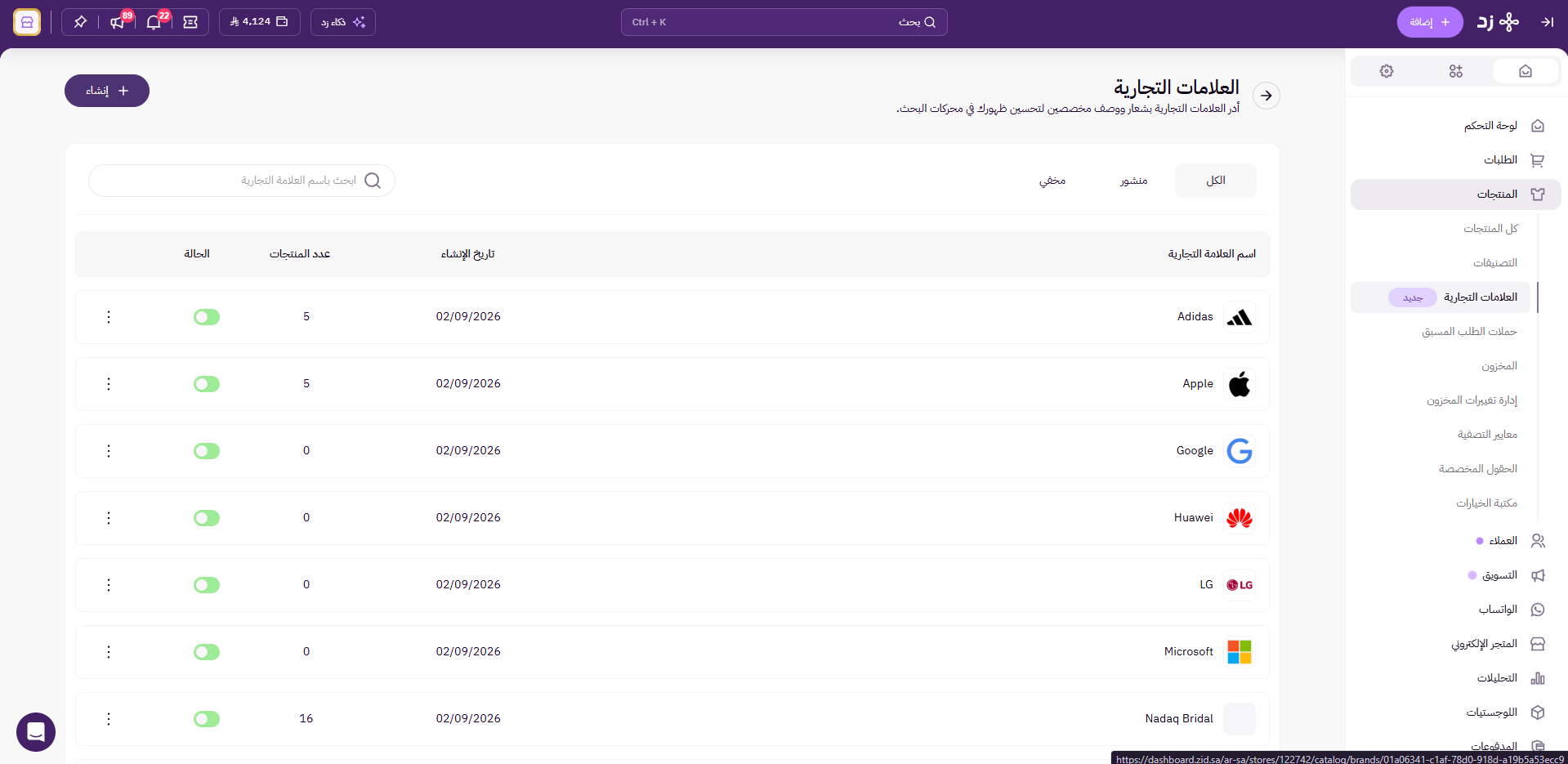Open the ذكاء زد AI assistant button

(343, 22)
